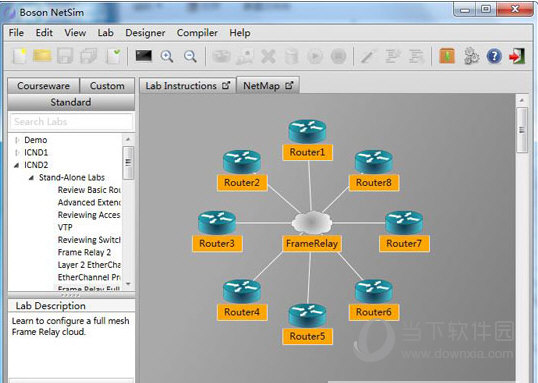Select the Review Basic Rou lab

(x=89, y=190)
